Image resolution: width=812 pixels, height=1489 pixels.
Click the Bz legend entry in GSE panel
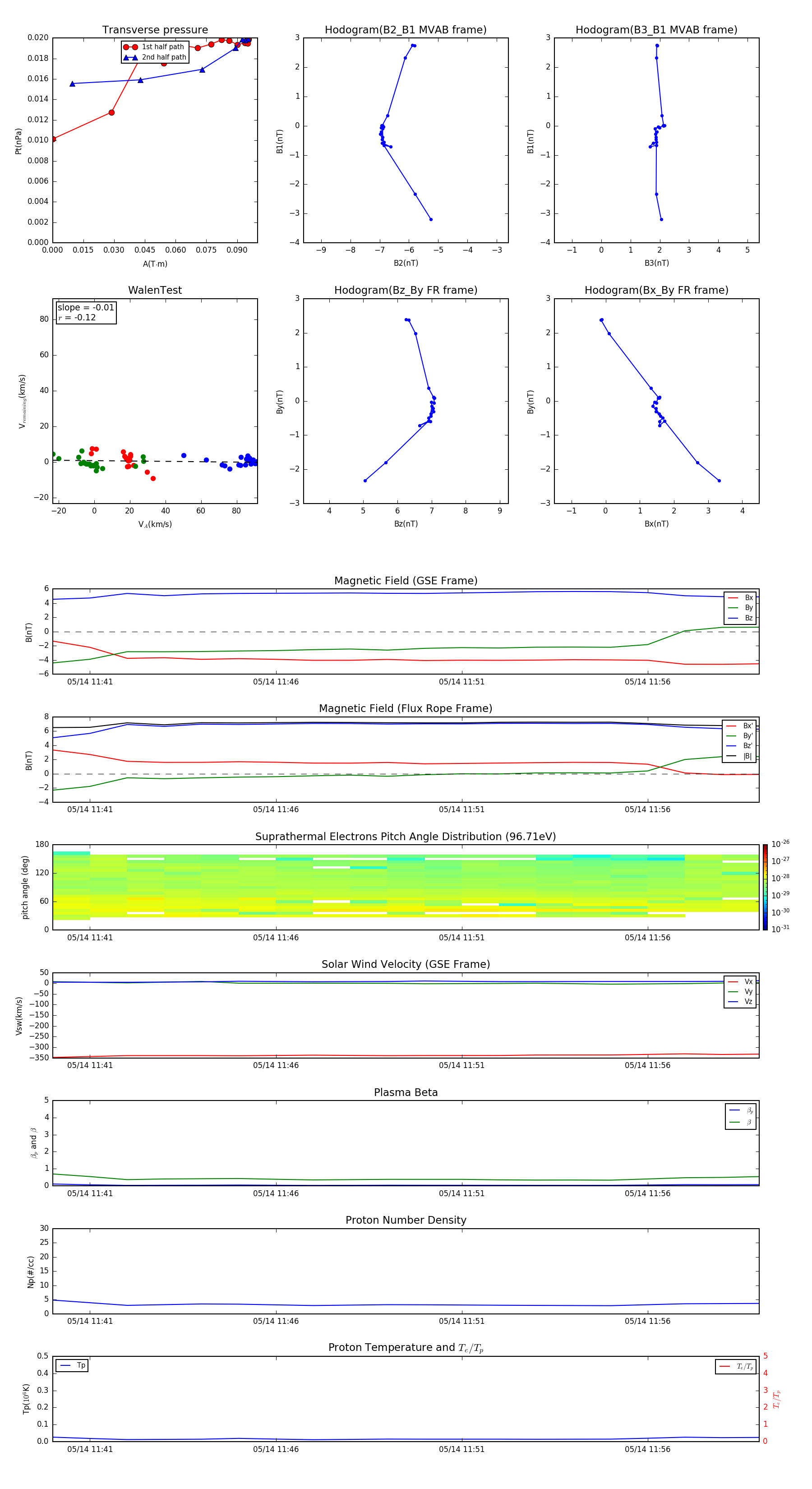point(740,618)
